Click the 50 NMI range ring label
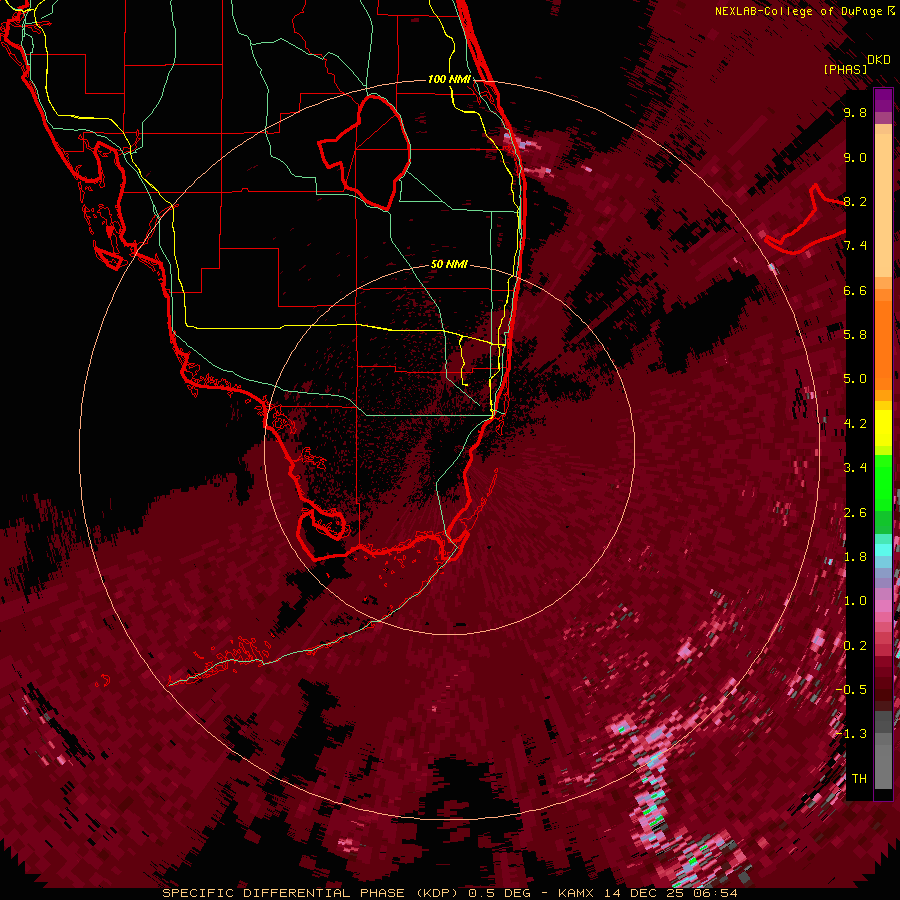This screenshot has width=900, height=900. (449, 264)
